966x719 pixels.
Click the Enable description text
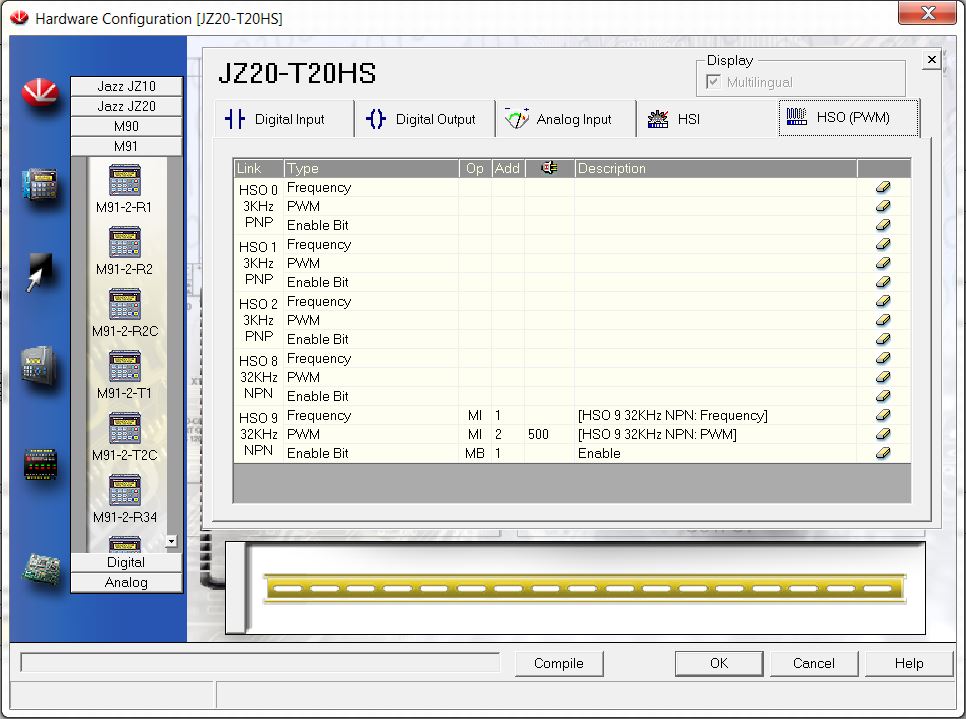[x=599, y=453]
